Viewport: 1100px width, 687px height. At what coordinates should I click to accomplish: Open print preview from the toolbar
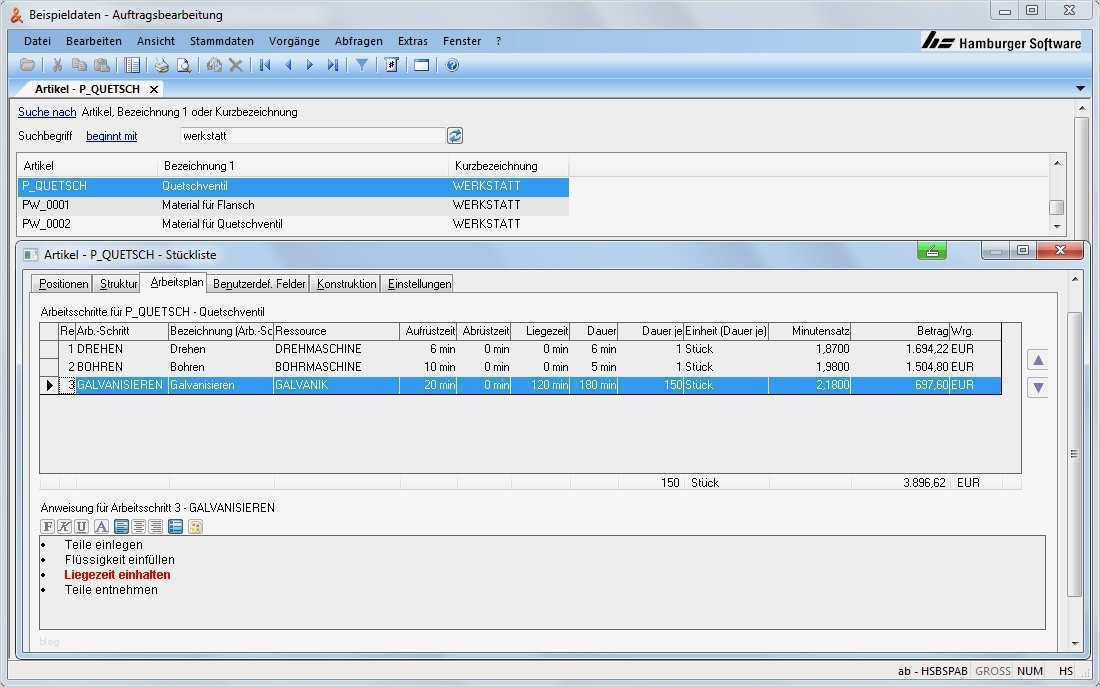pos(183,65)
